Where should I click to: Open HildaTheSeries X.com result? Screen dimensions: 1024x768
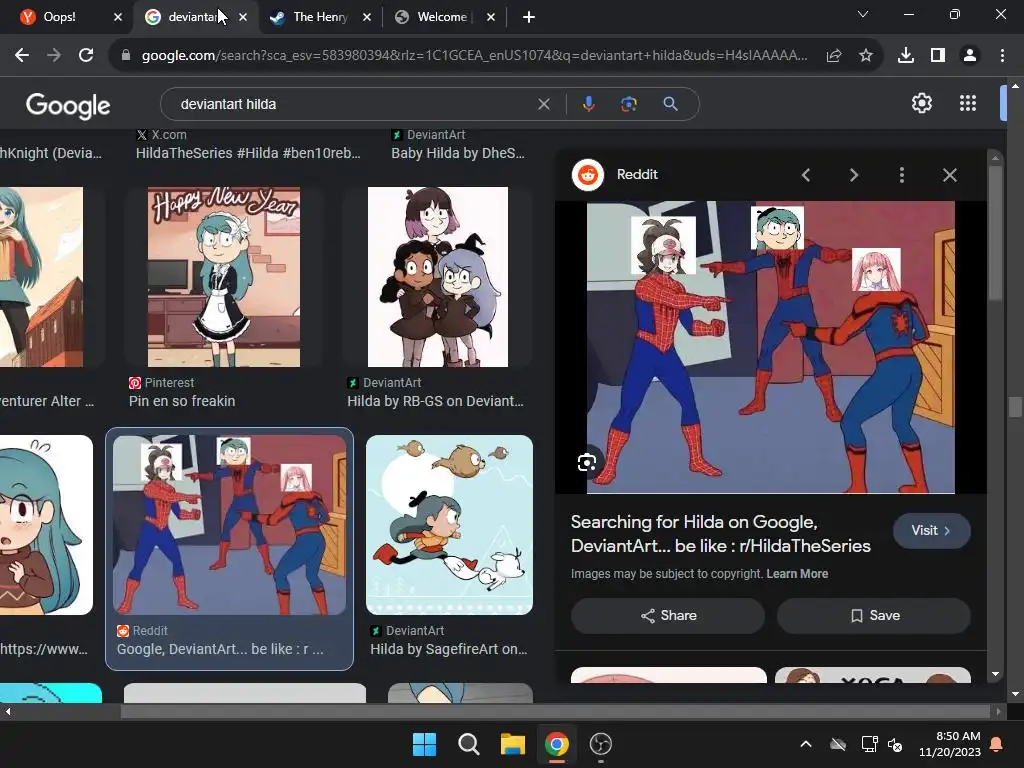point(248,153)
